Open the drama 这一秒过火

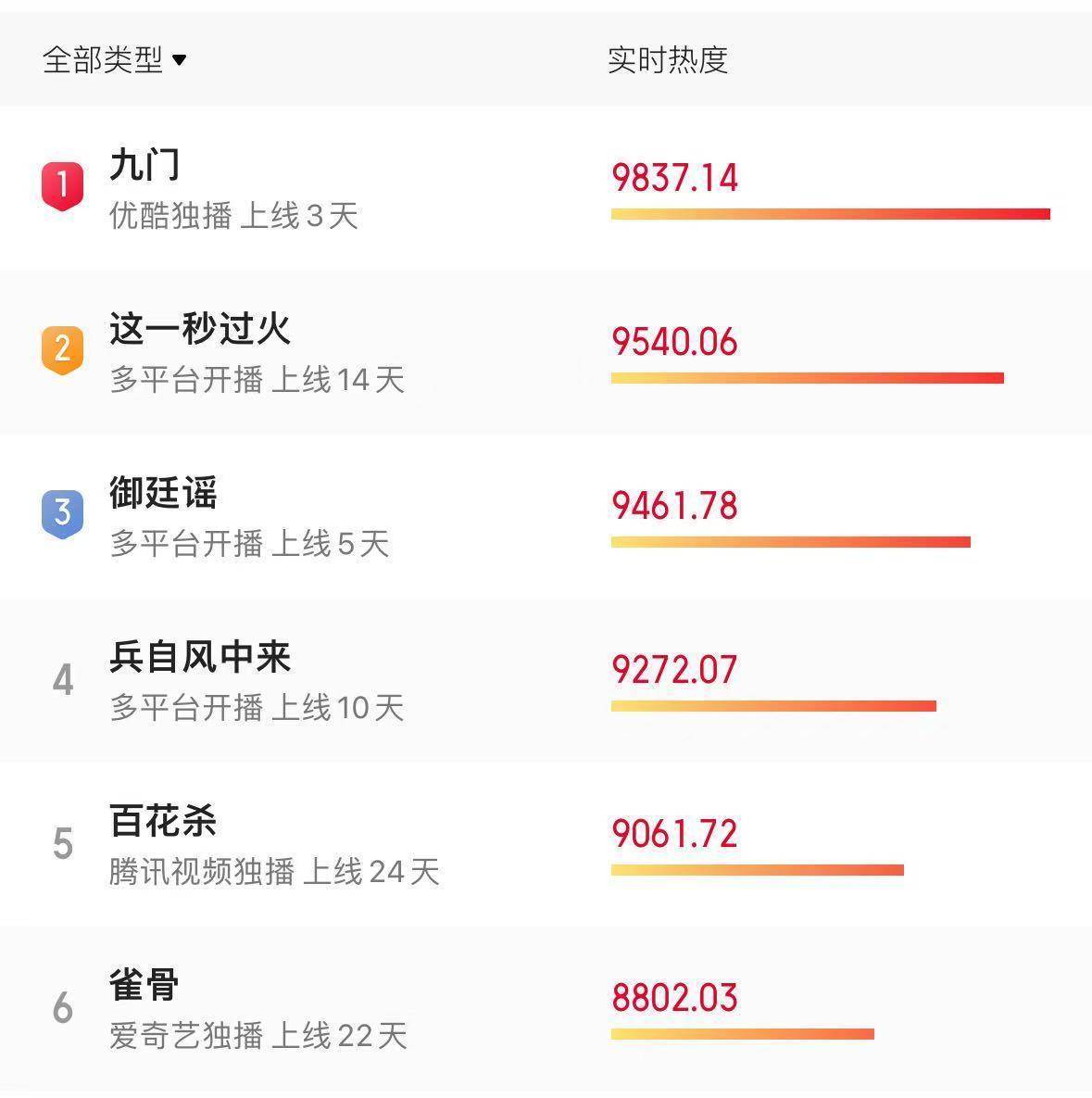[x=199, y=328]
